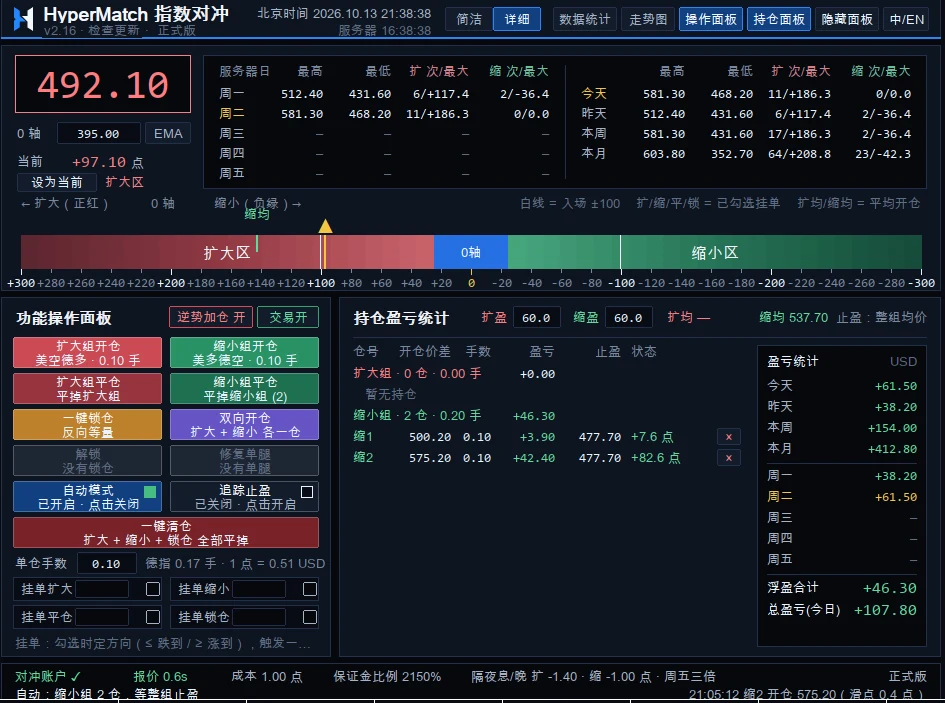945x703 pixels.
Task: Click the 检查更新 link
Action: [114, 30]
